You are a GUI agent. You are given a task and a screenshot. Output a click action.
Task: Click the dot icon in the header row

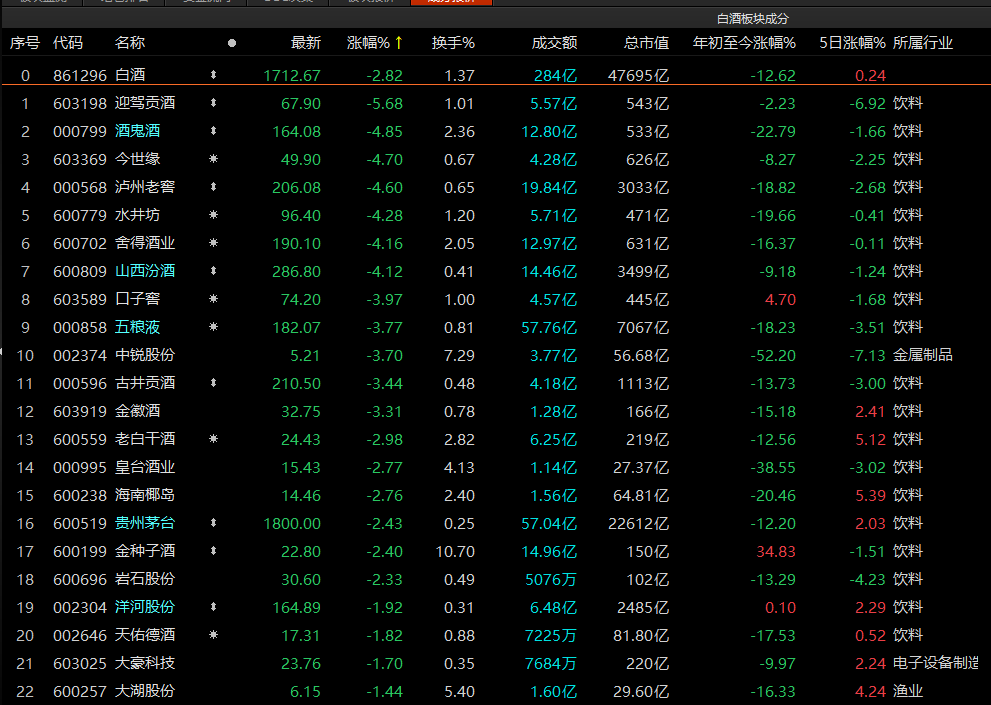[x=232, y=43]
